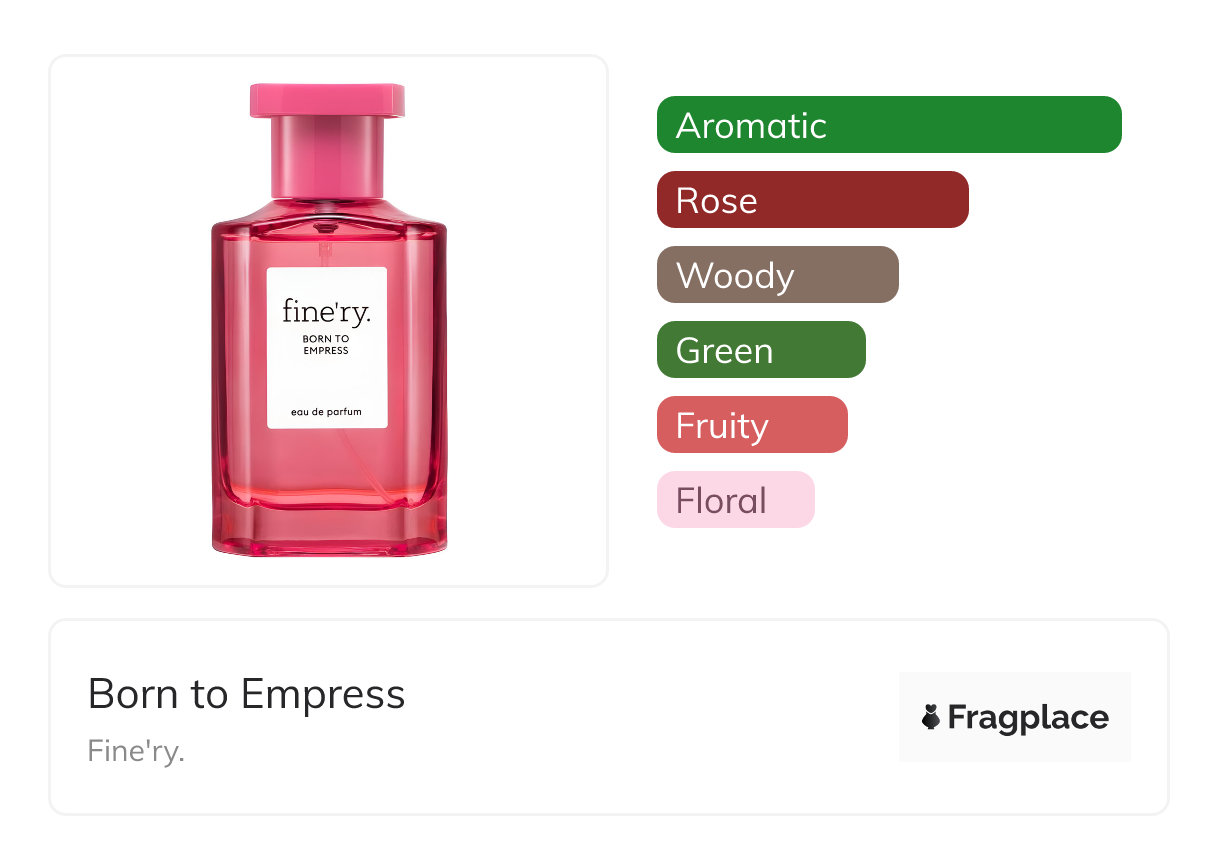Choose the Green accord bar
The image size is (1218, 864).
(x=760, y=350)
